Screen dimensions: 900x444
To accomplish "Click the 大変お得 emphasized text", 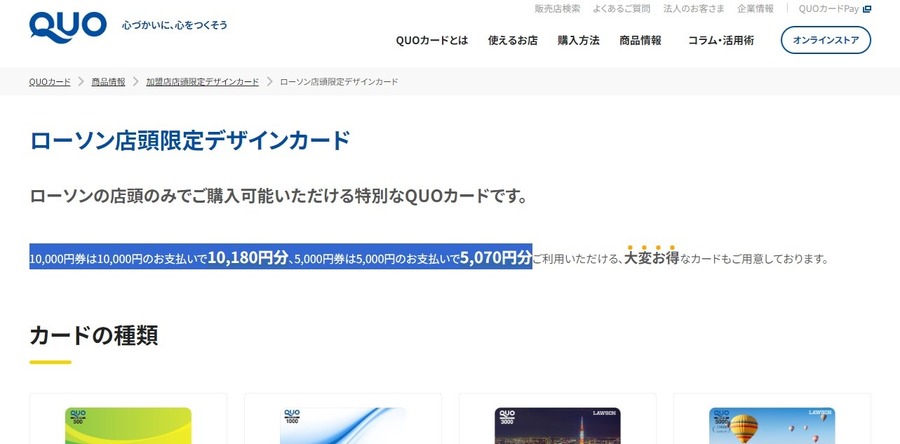I will [x=651, y=258].
